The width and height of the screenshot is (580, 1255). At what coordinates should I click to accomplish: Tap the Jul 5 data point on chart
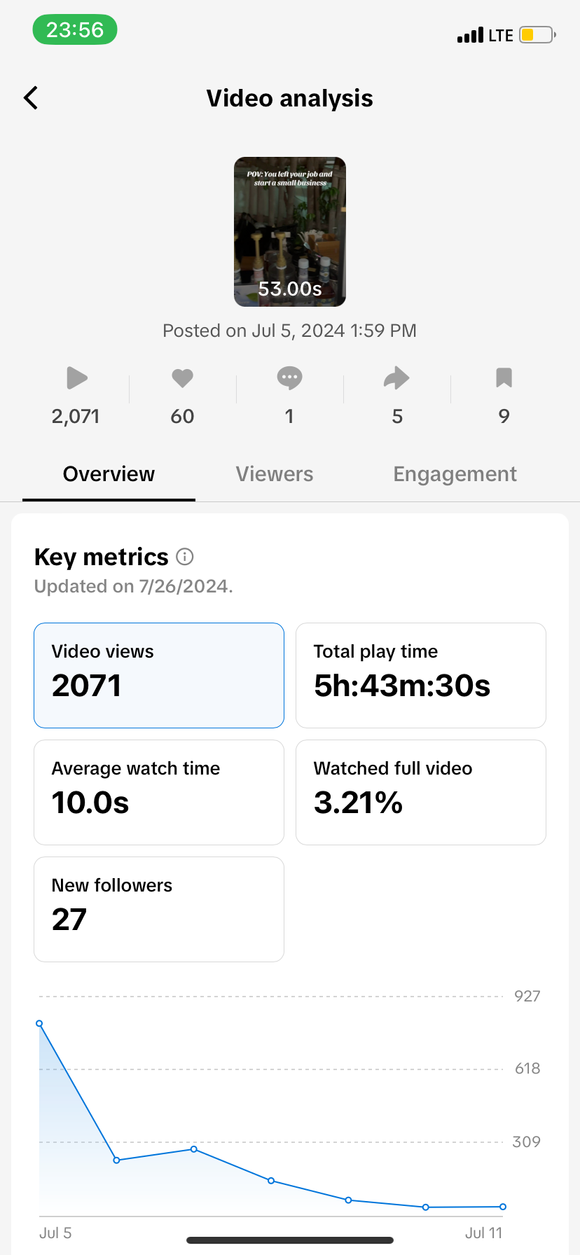click(x=40, y=1023)
